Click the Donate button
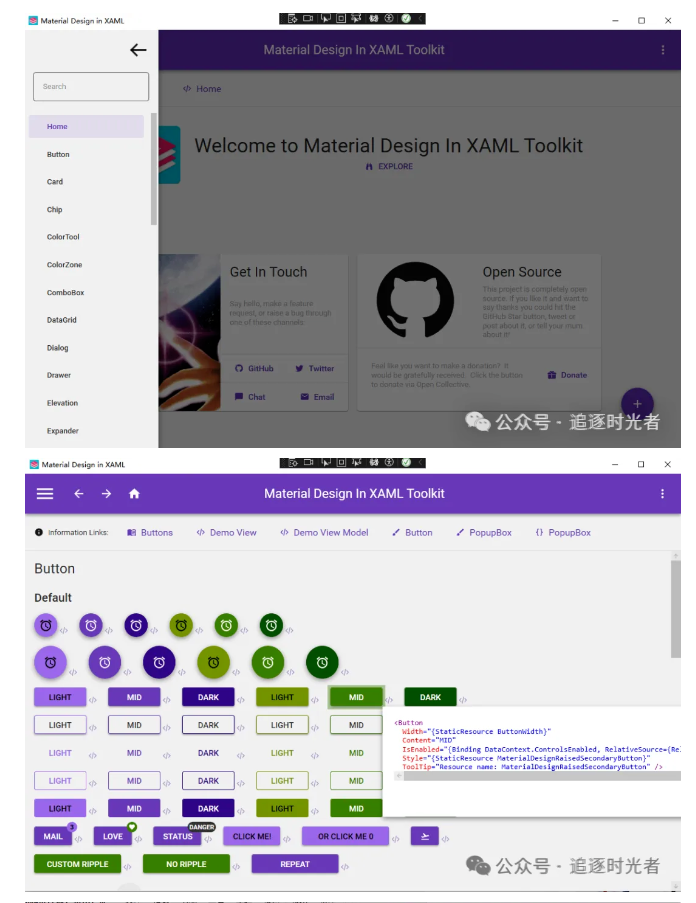This screenshot has width=696, height=903. point(567,375)
